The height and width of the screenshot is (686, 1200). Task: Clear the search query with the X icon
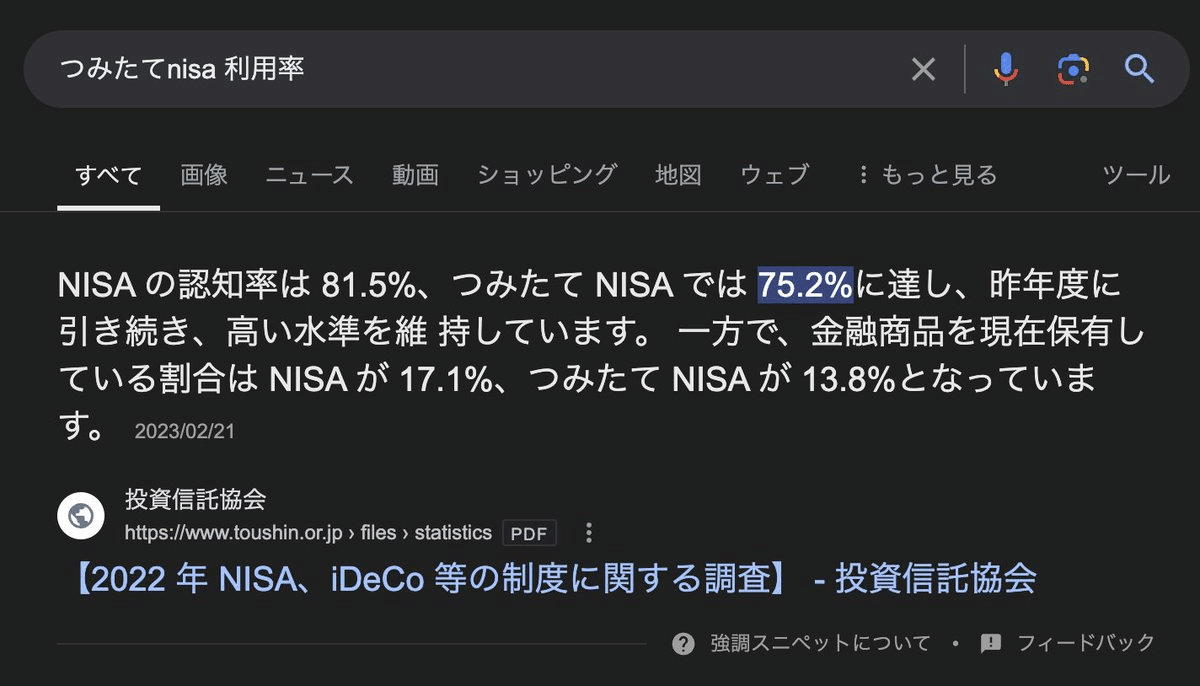(923, 68)
